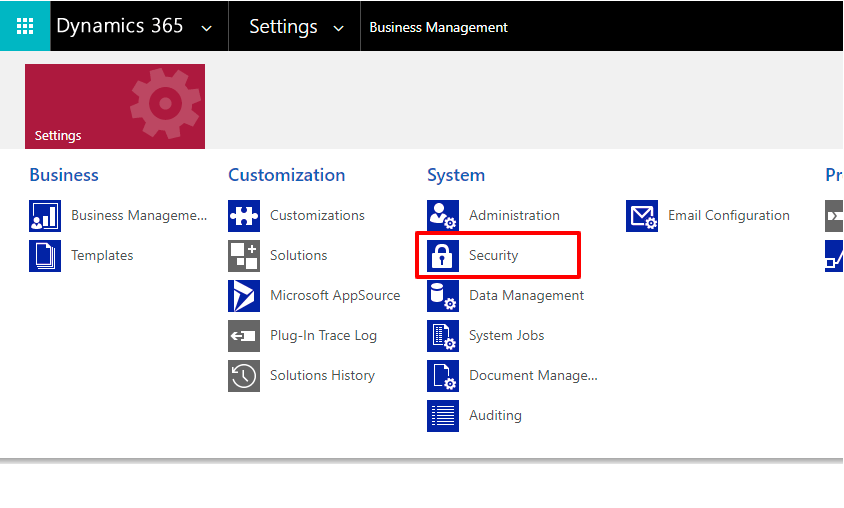Open the app launcher waffle icon
The height and width of the screenshot is (508, 844).
click(25, 26)
